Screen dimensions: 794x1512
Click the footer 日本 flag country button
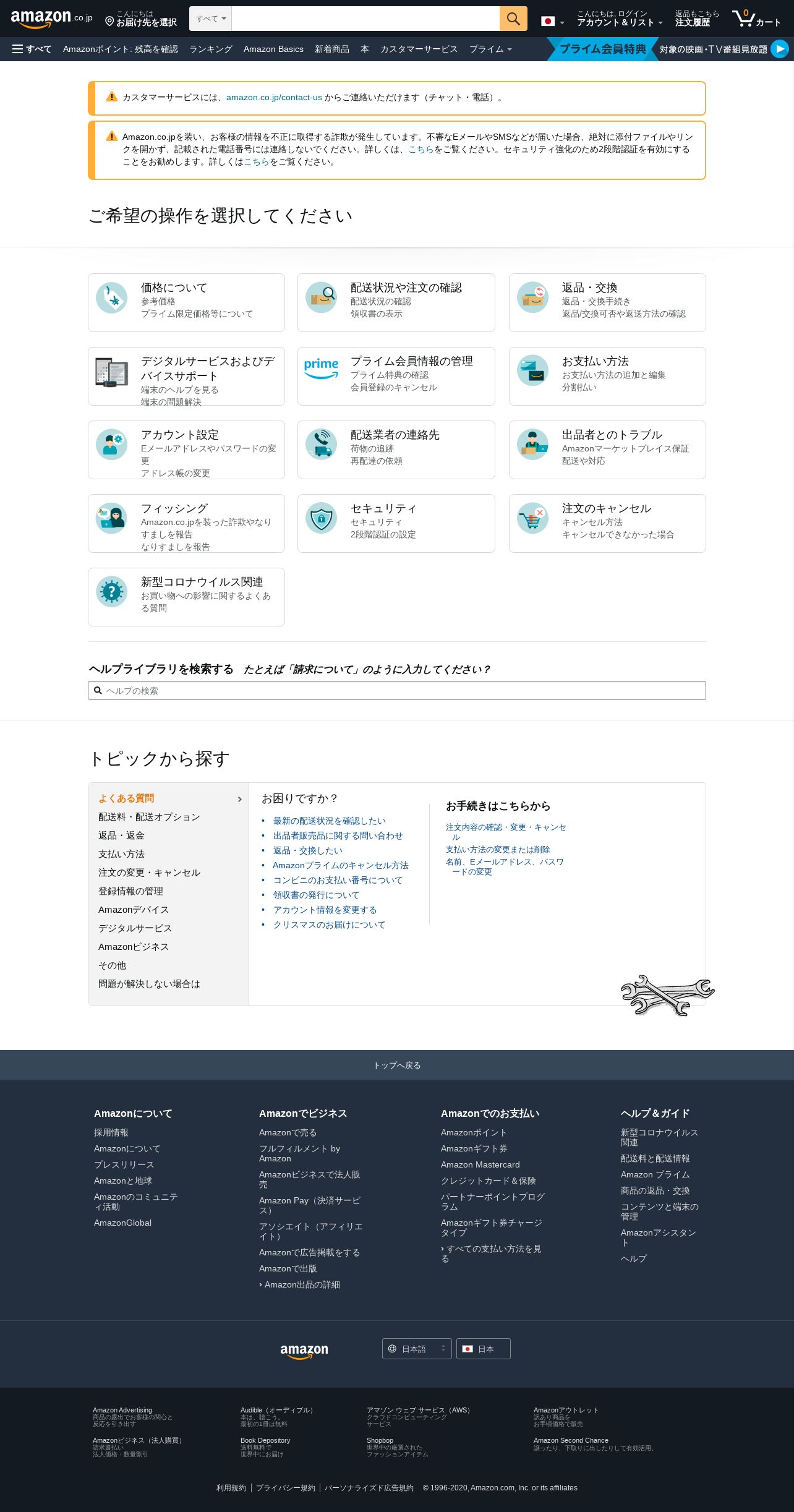click(483, 1349)
